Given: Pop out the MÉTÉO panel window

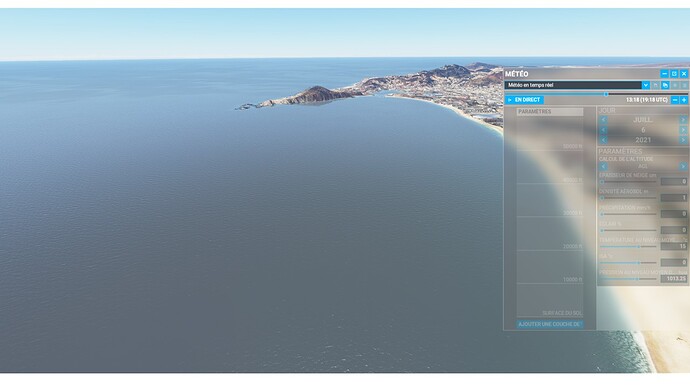Looking at the screenshot, I should pyautogui.click(x=674, y=74).
